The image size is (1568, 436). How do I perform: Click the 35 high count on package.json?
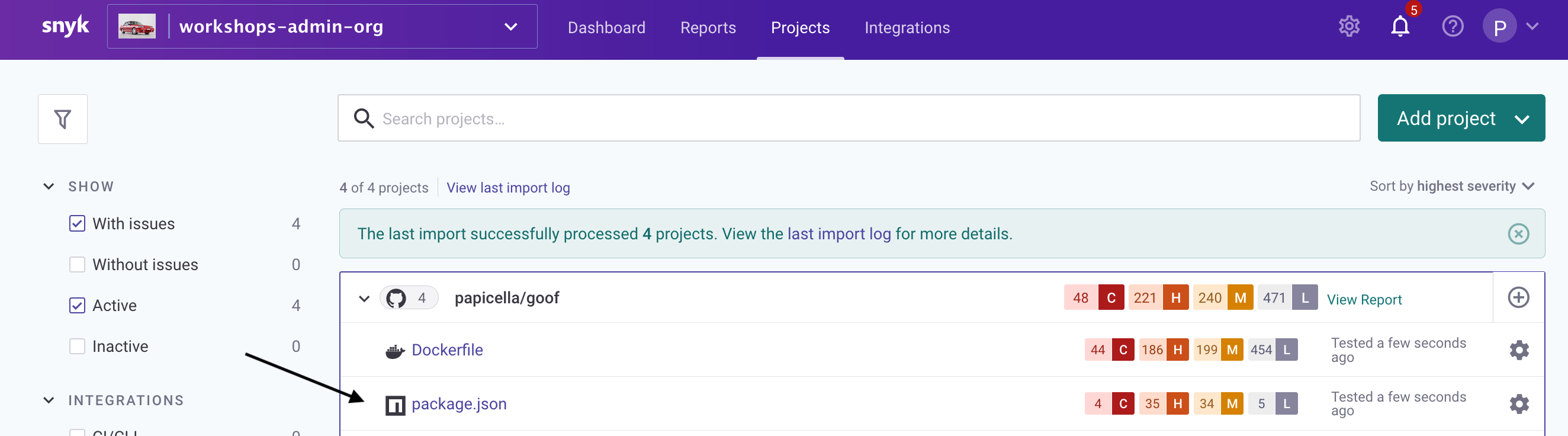tap(1152, 405)
